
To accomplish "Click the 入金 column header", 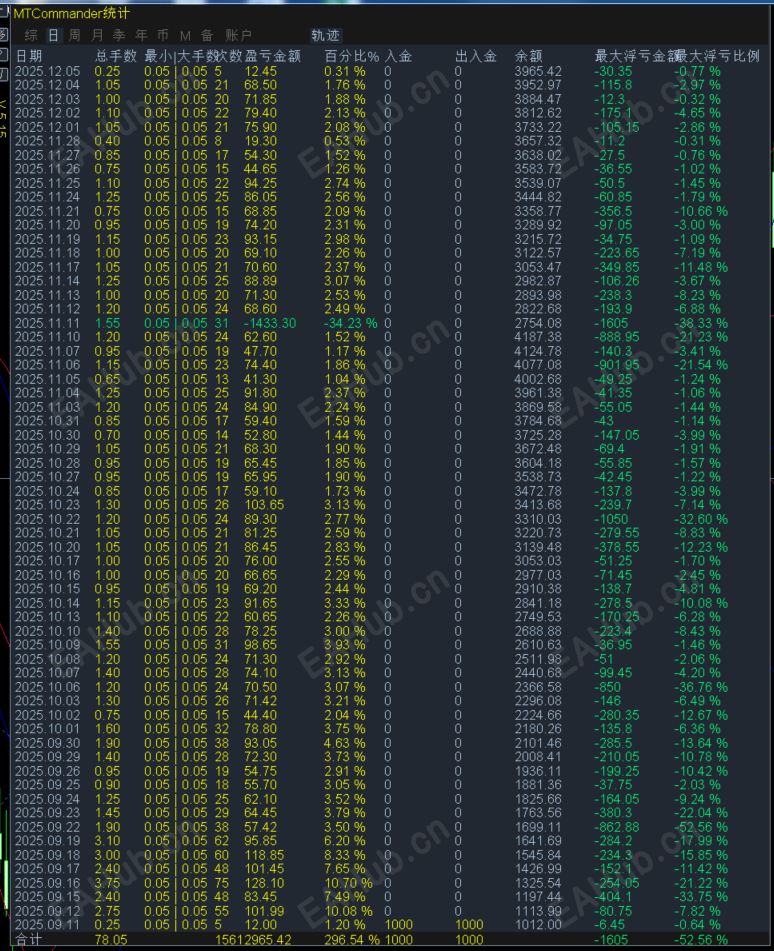I will point(399,56).
